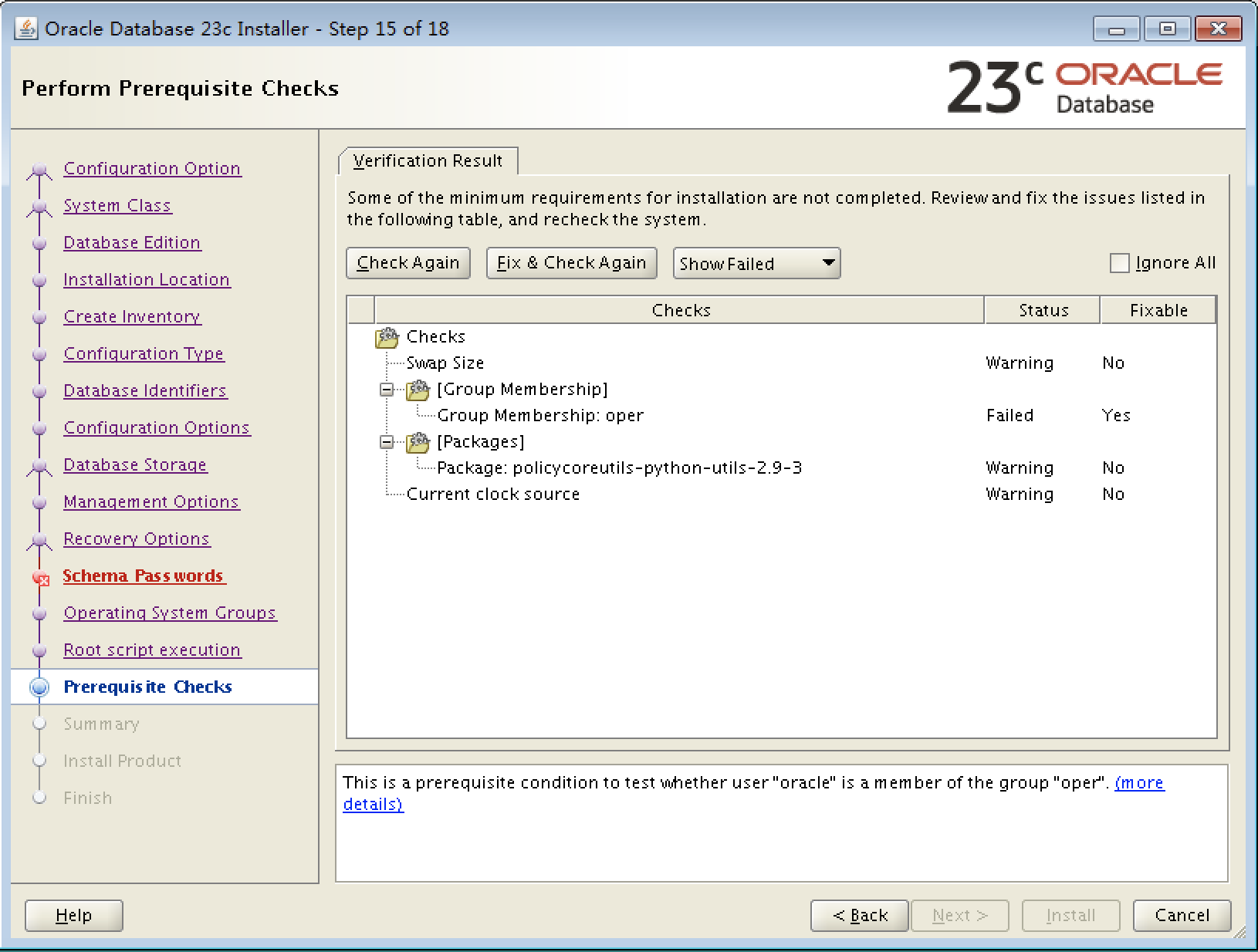Screen dimensions: 1258x952
Task: Open the Show Failed filter dropdown
Action: coord(756,263)
